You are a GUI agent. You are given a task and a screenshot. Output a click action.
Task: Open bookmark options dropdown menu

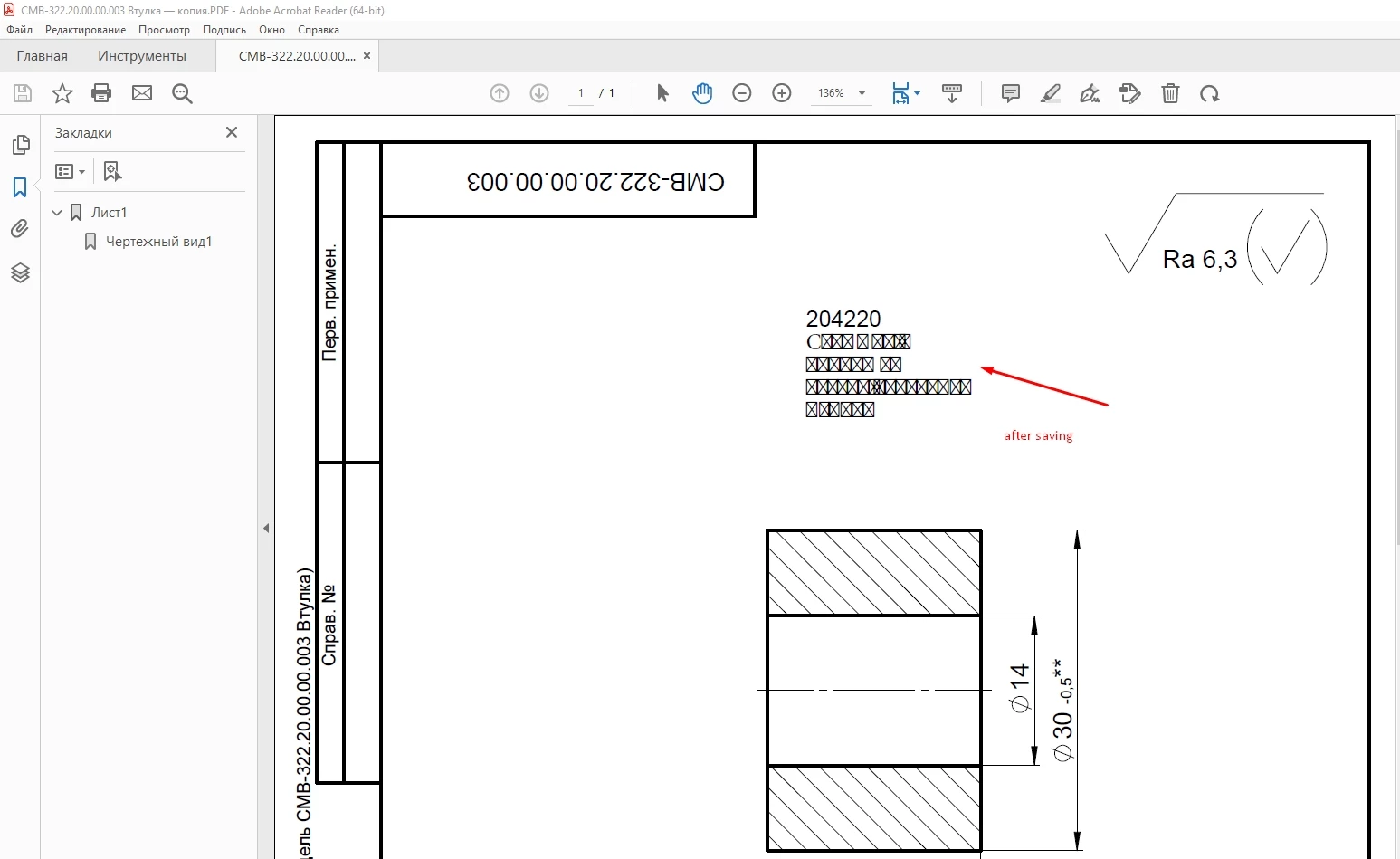70,171
